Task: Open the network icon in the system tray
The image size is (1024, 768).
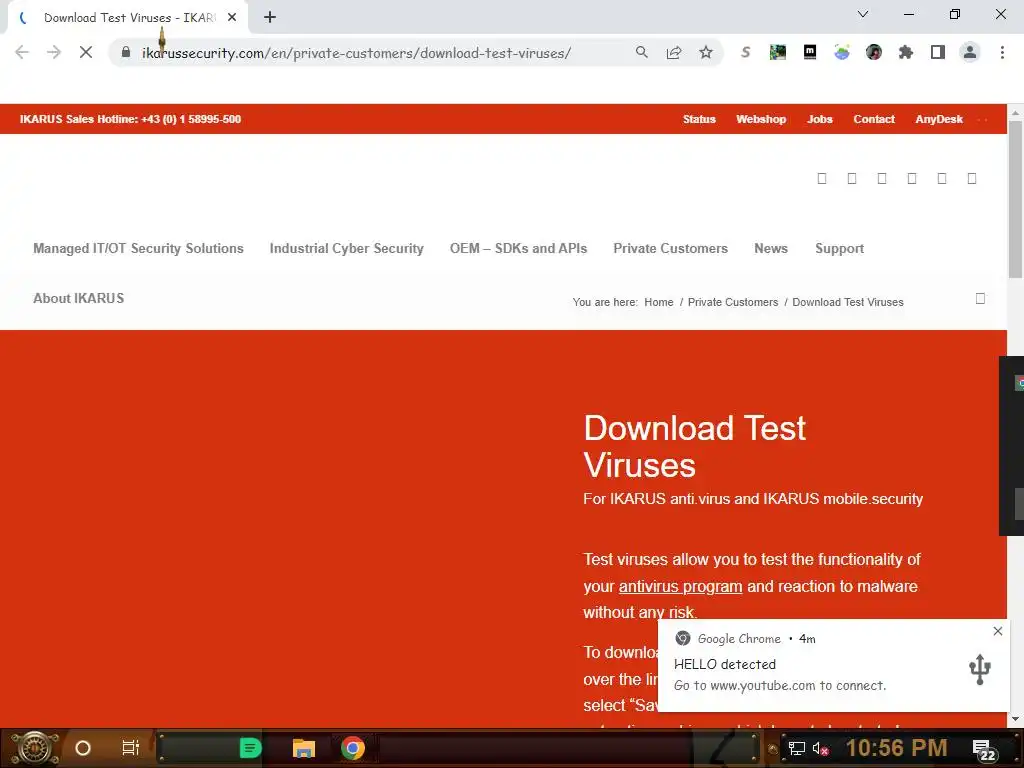Action: [x=796, y=748]
